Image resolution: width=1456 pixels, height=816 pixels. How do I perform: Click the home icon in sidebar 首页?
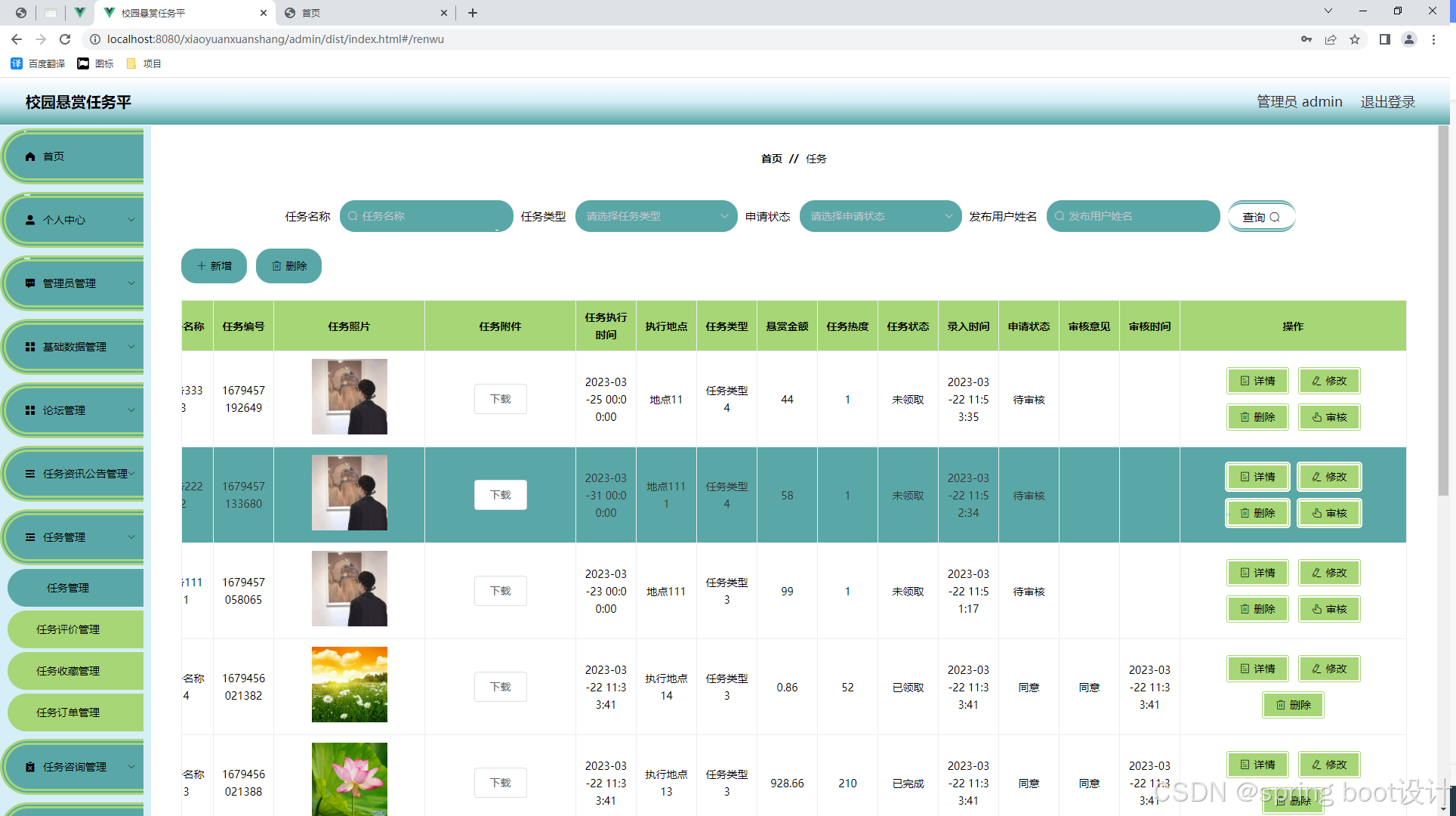(30, 156)
